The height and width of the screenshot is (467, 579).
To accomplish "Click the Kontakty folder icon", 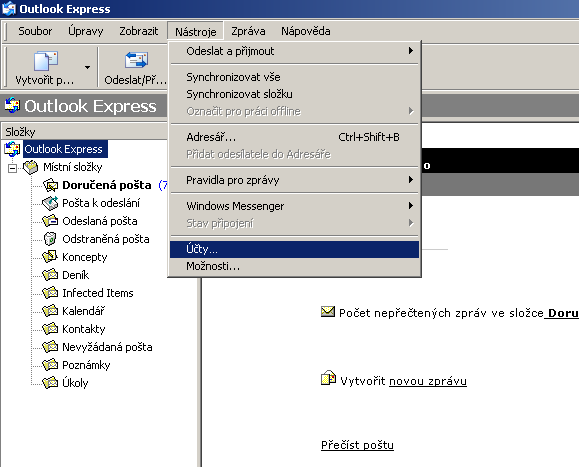I will 50,329.
